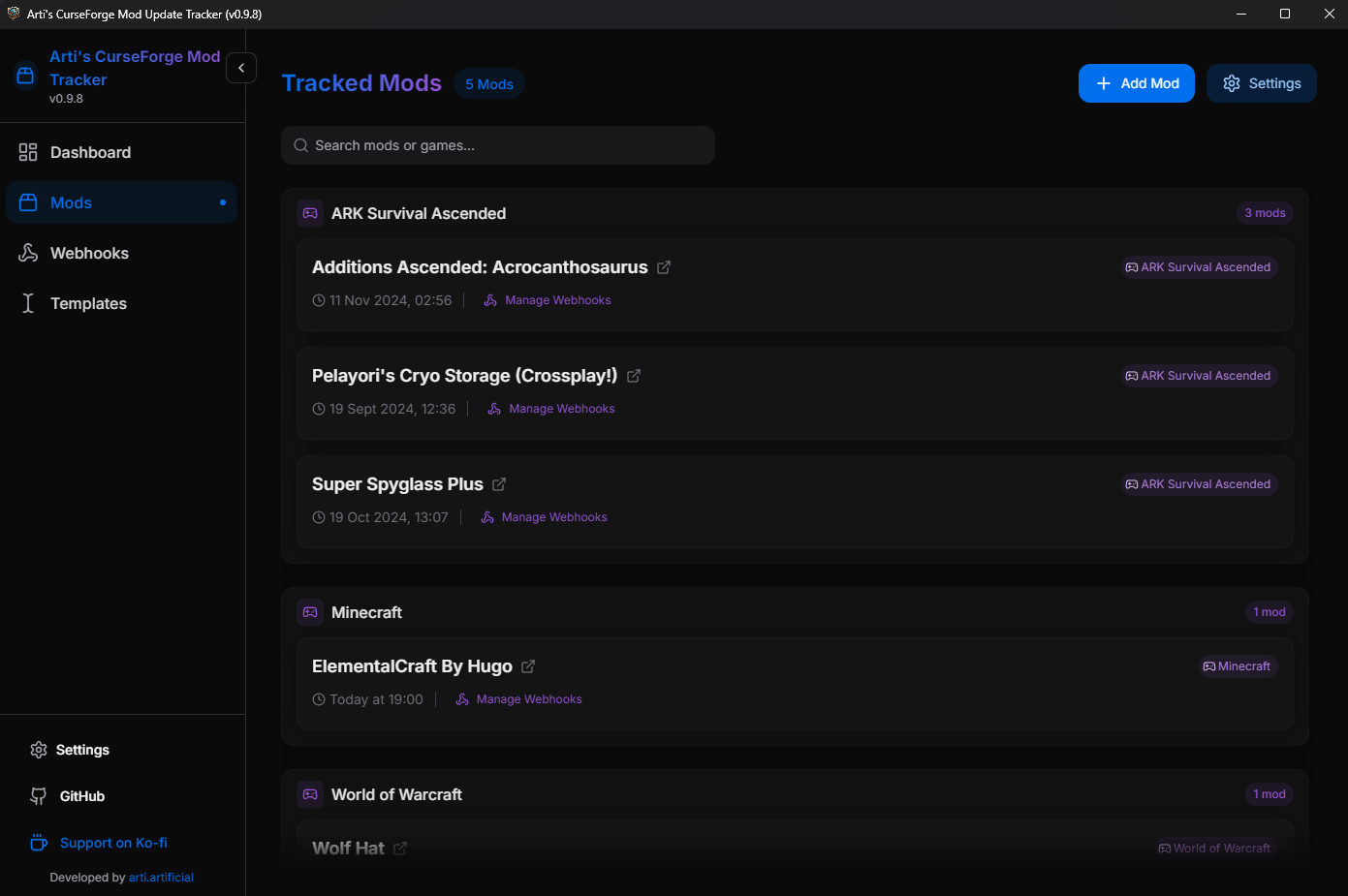This screenshot has height=896, width=1348.
Task: Click the Mods box icon in sidebar
Action: click(x=28, y=202)
